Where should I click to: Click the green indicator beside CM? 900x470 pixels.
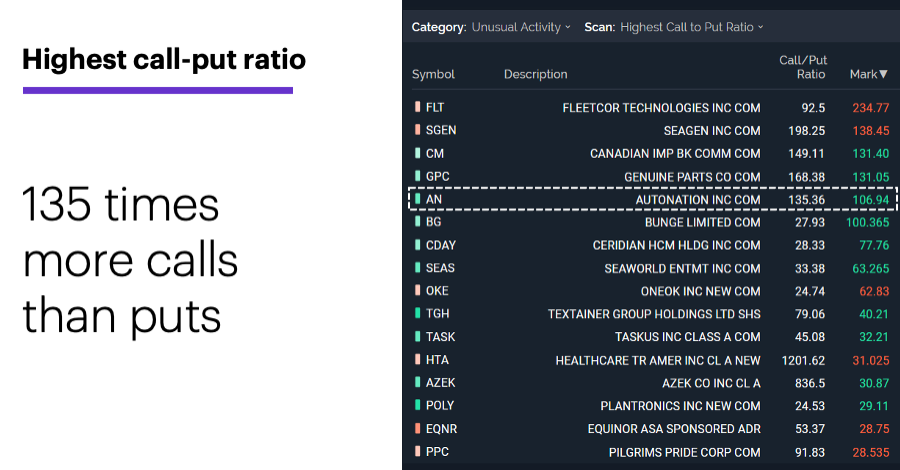417,153
